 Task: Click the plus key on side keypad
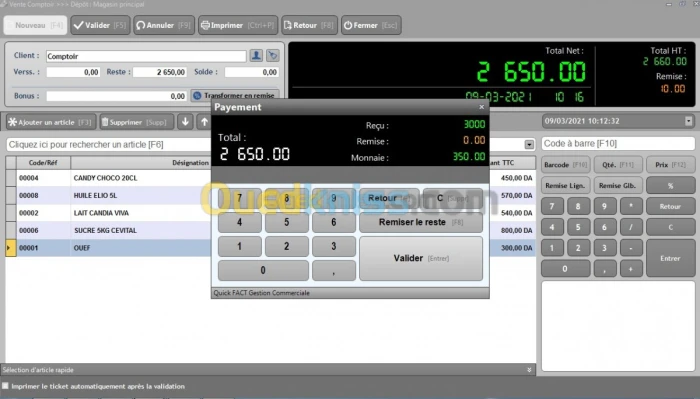[631, 269]
